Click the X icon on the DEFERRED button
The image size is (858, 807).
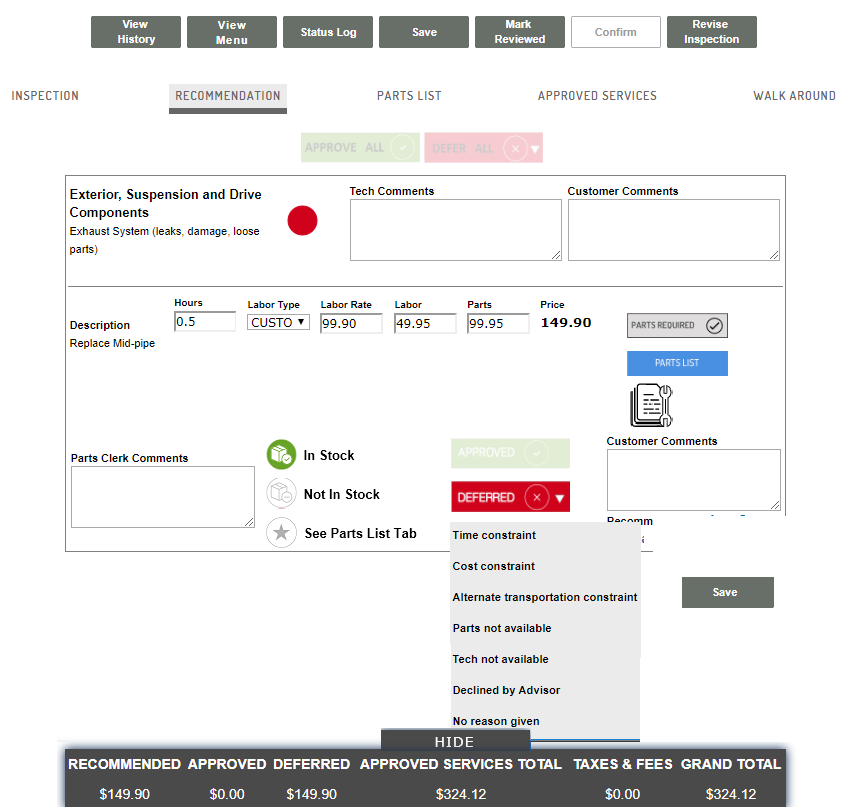[x=536, y=497]
